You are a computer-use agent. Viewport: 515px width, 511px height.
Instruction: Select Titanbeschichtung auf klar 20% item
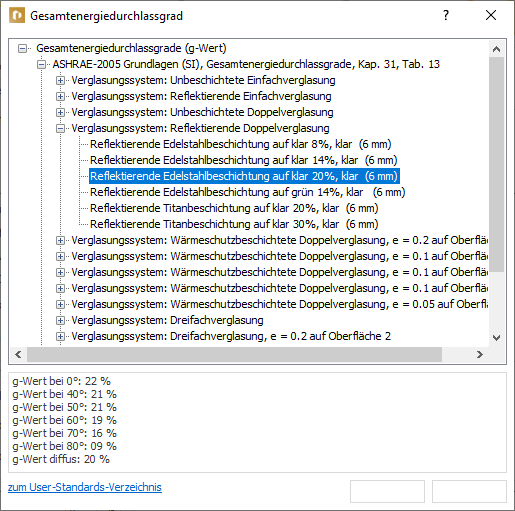pyautogui.click(x=234, y=208)
